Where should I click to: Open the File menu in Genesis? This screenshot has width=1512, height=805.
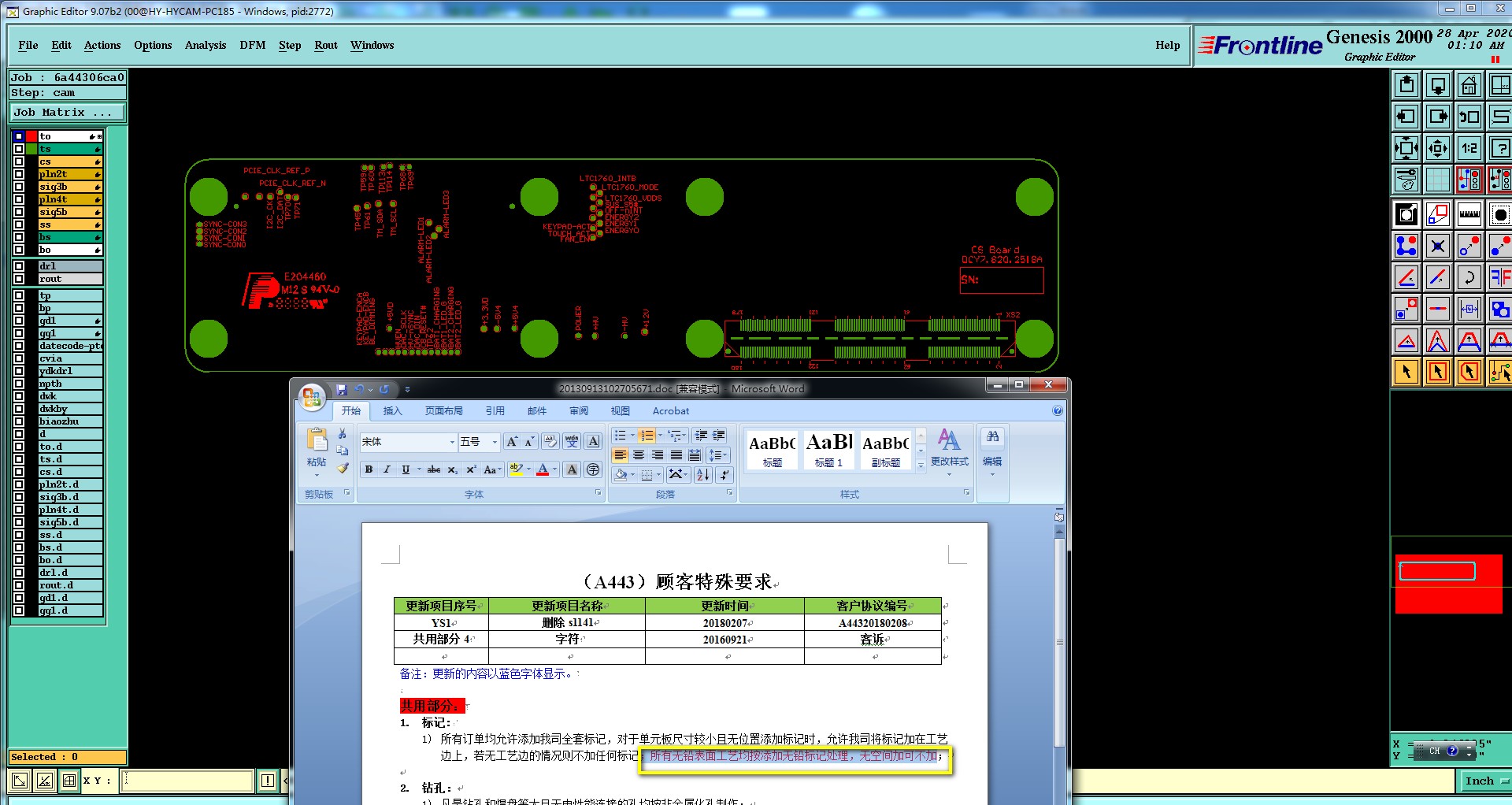pyautogui.click(x=28, y=45)
